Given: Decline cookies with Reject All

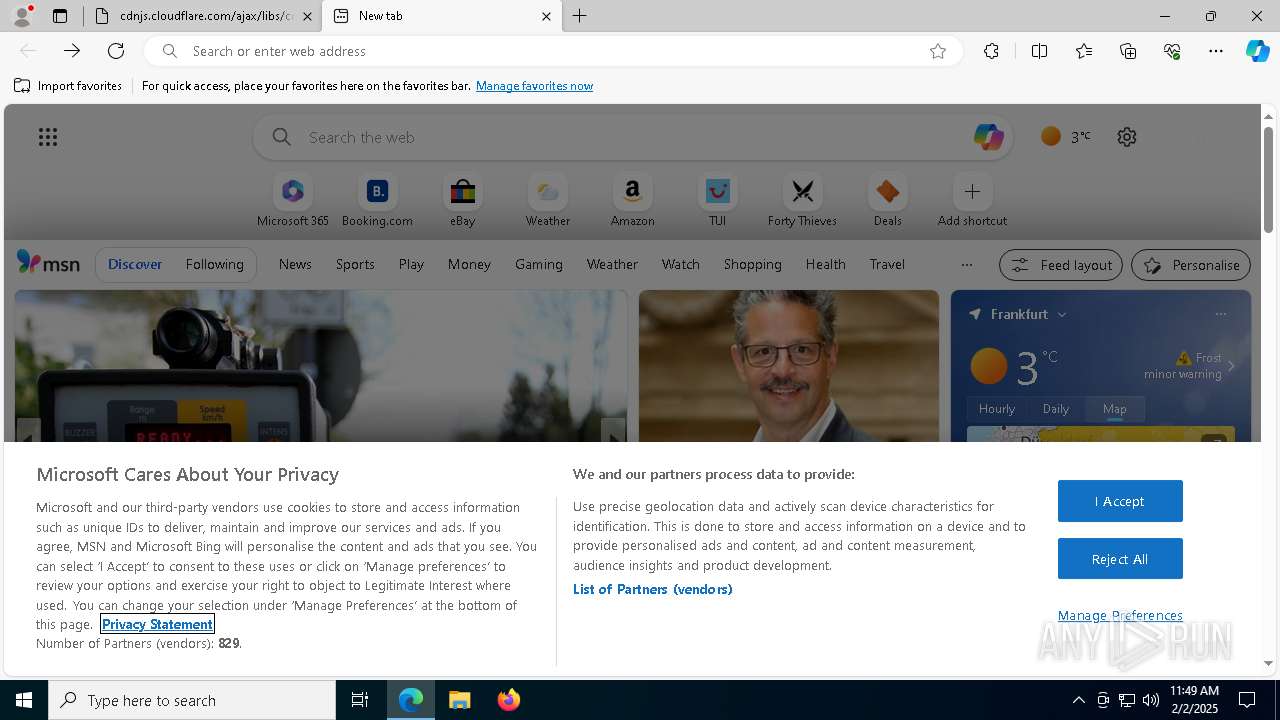Looking at the screenshot, I should [1120, 559].
